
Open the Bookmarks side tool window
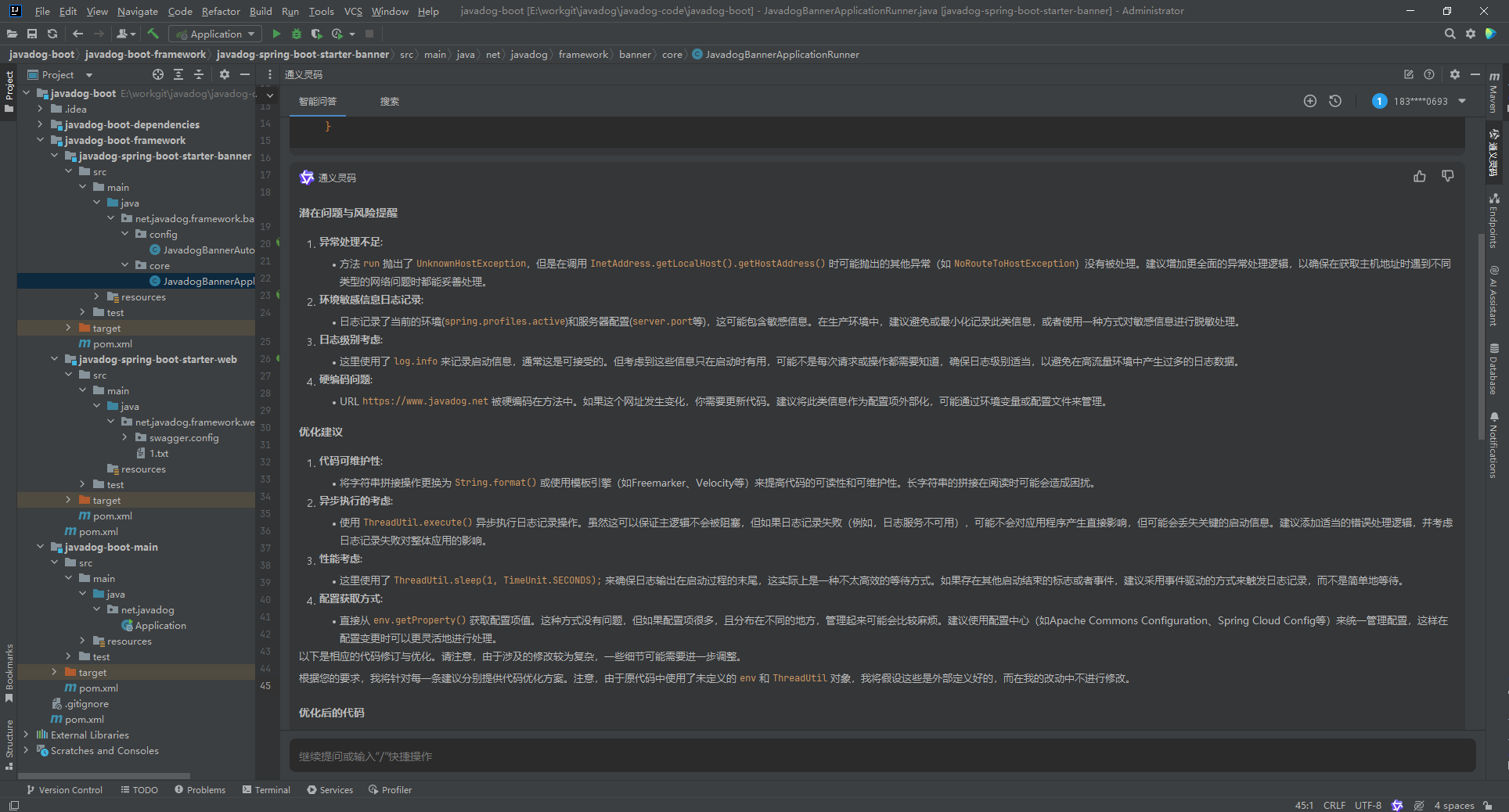pos(9,672)
